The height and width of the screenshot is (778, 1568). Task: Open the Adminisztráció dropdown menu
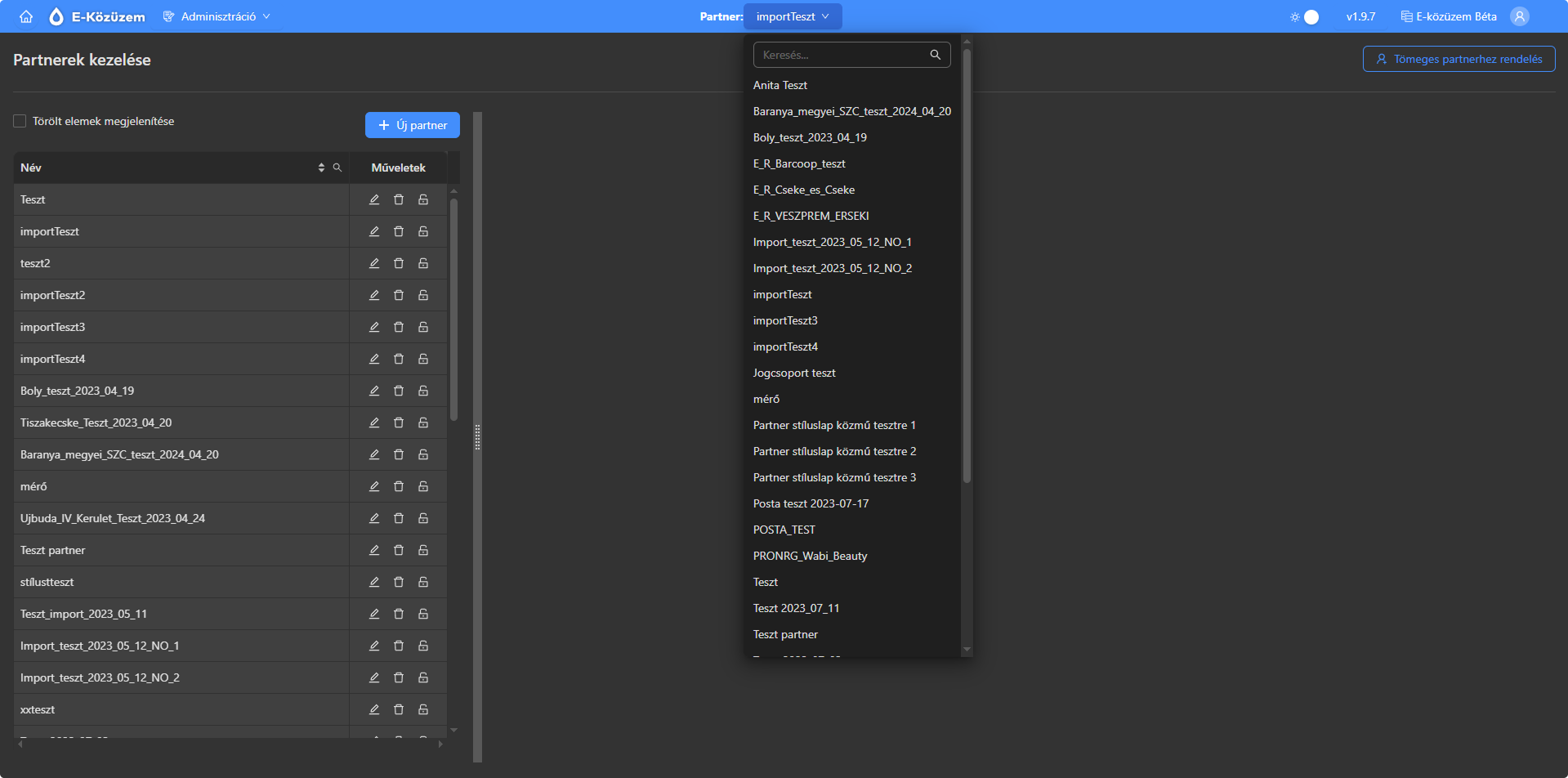click(217, 16)
